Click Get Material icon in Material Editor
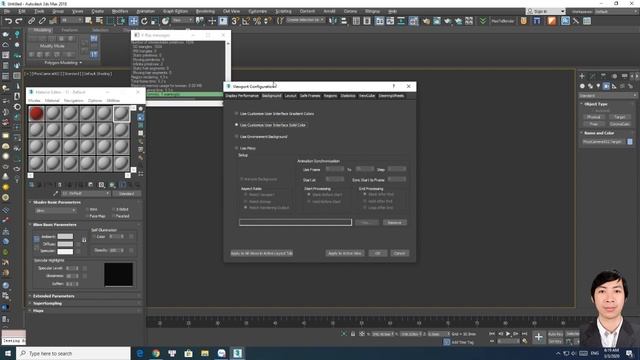The width and height of the screenshot is (640, 360). click(31, 185)
